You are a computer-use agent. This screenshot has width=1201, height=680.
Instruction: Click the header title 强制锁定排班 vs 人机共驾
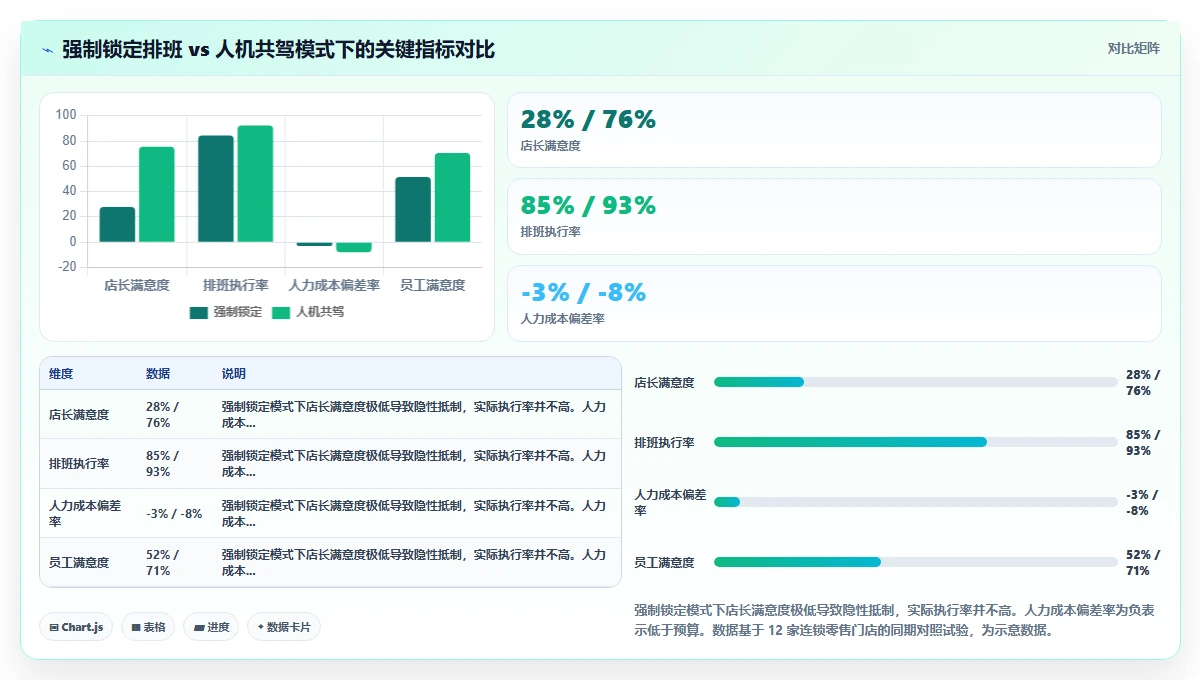278,50
